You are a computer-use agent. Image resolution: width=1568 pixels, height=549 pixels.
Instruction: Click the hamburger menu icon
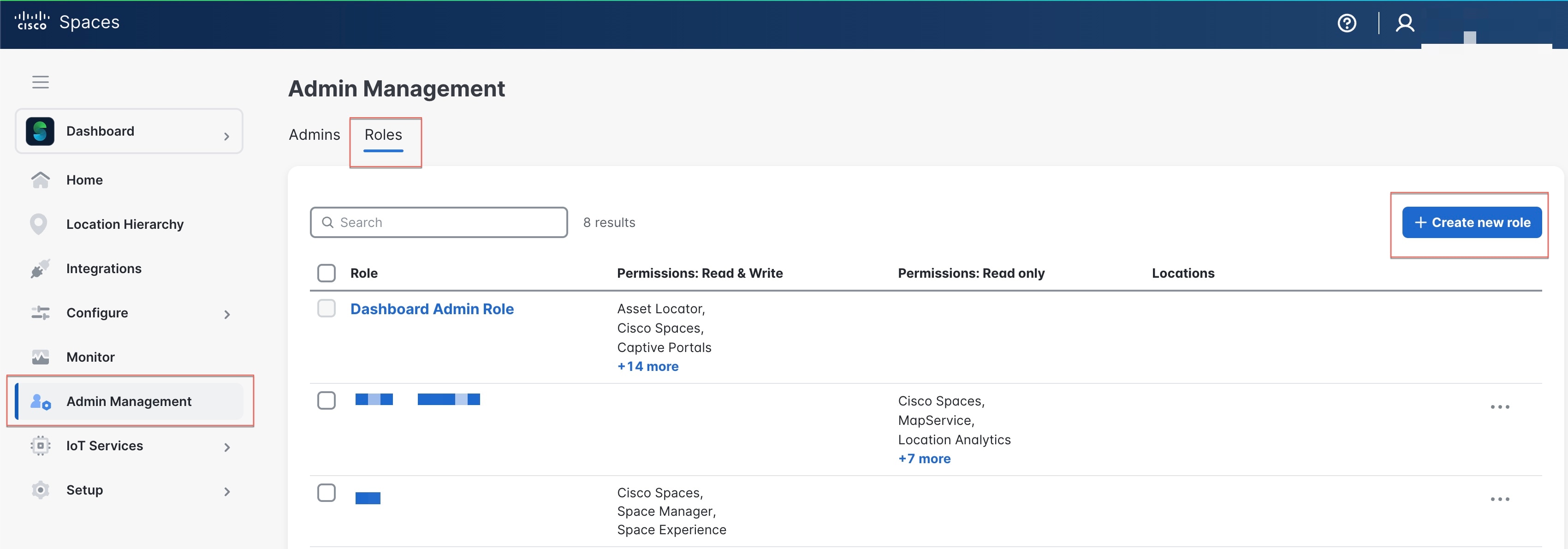tap(40, 82)
